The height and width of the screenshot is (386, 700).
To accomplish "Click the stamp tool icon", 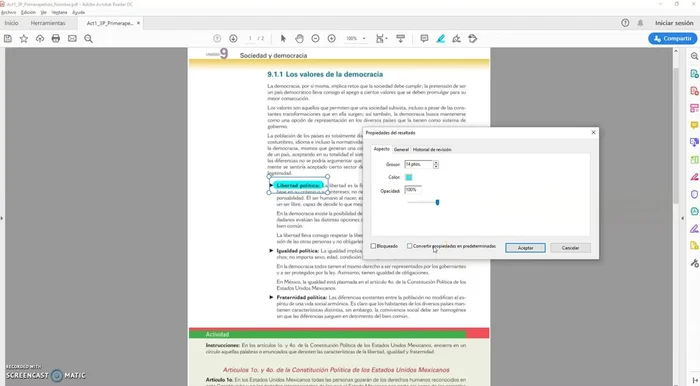I will pos(472,39).
